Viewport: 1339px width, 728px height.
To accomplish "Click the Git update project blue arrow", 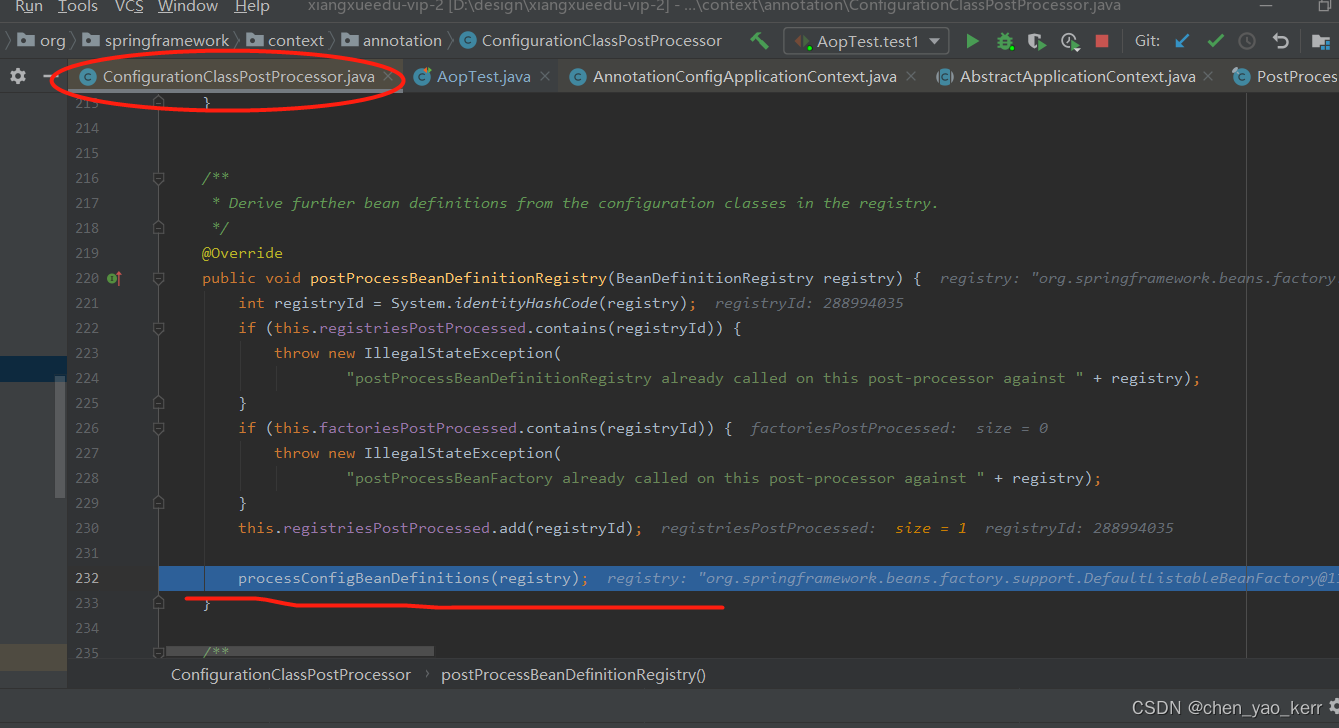I will (x=1182, y=41).
